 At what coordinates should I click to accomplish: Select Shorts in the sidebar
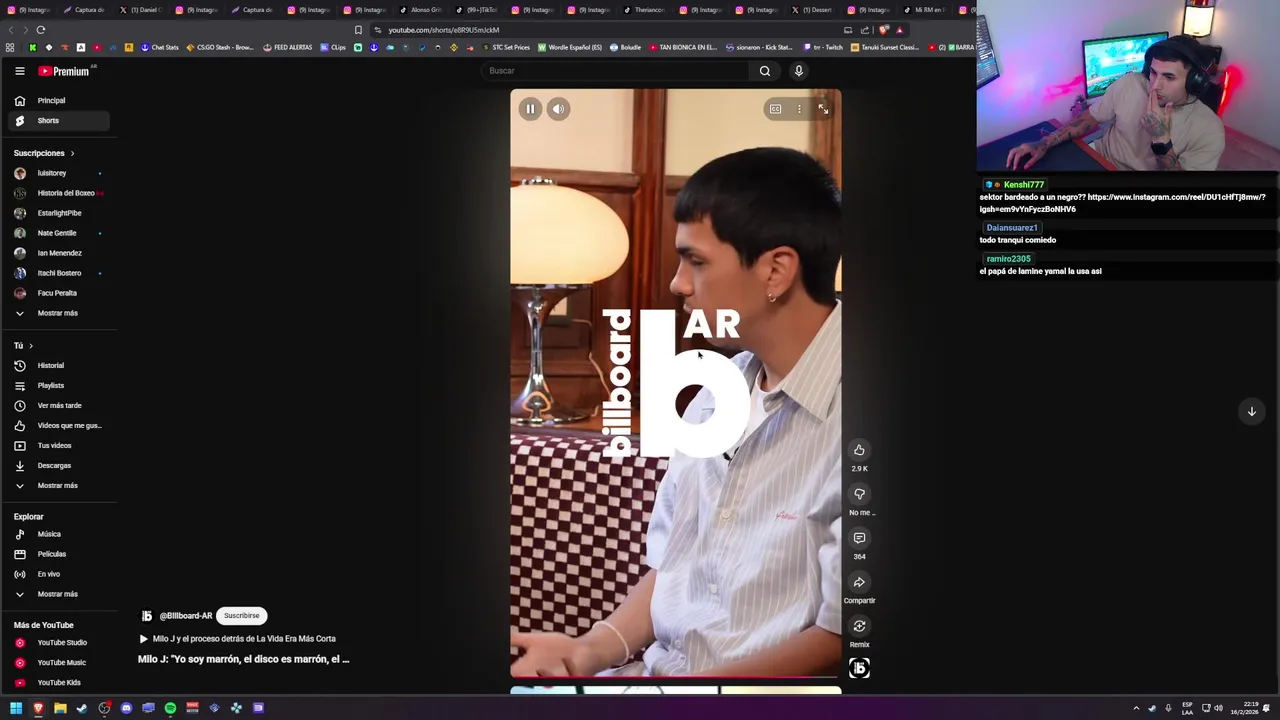pyautogui.click(x=59, y=121)
